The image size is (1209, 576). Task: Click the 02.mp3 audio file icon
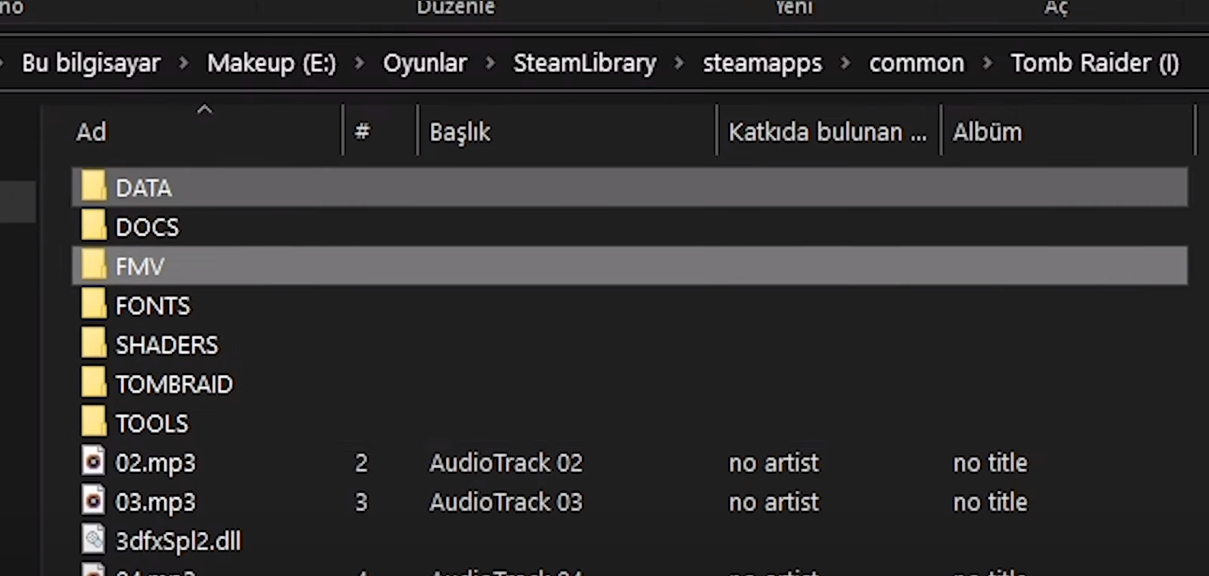pos(93,462)
